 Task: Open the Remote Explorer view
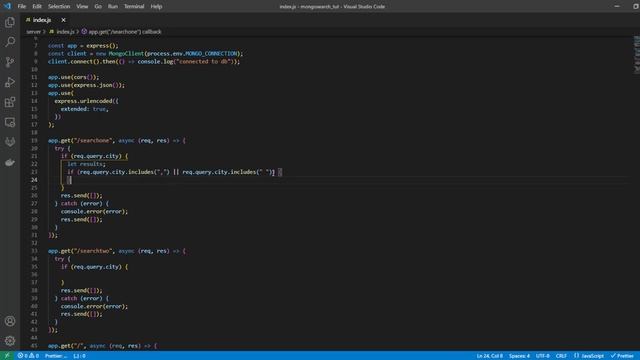[x=10, y=122]
